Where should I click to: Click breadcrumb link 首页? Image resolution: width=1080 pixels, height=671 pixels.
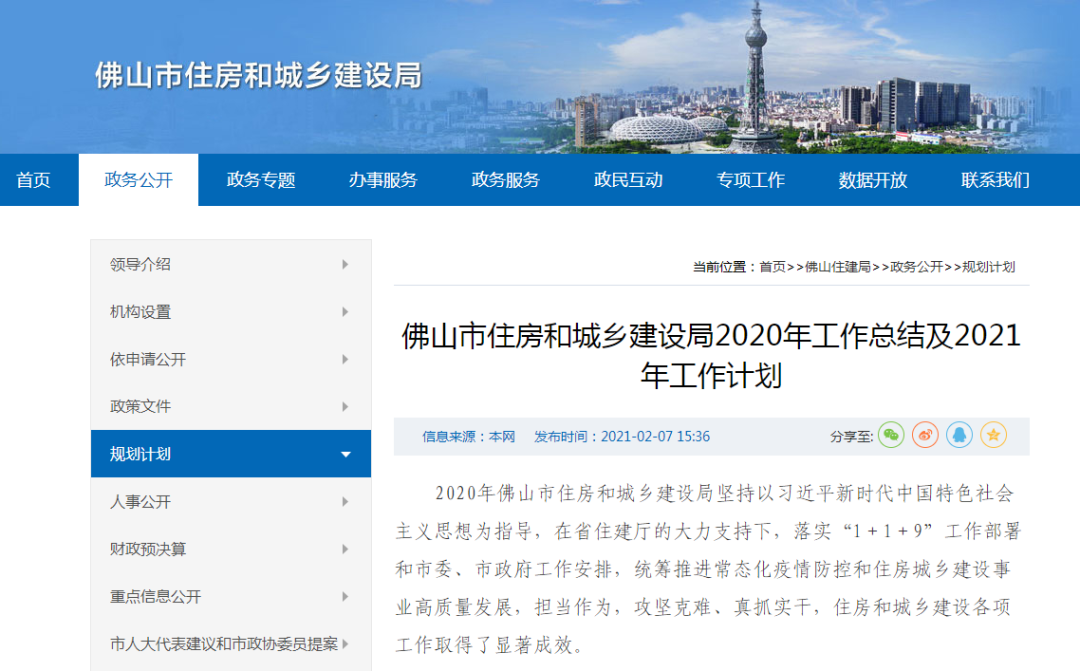click(x=772, y=267)
